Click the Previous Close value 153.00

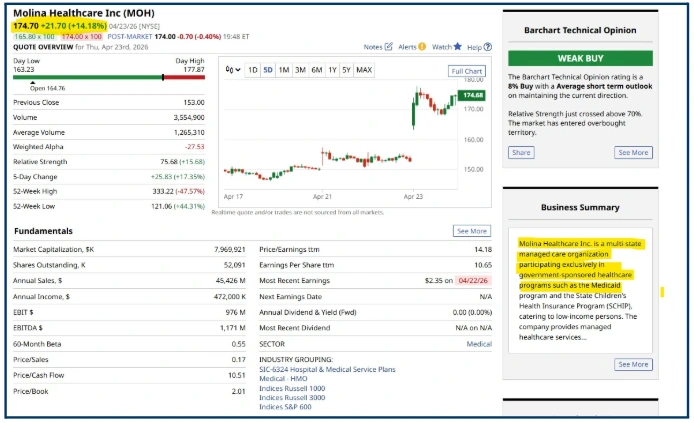(194, 103)
